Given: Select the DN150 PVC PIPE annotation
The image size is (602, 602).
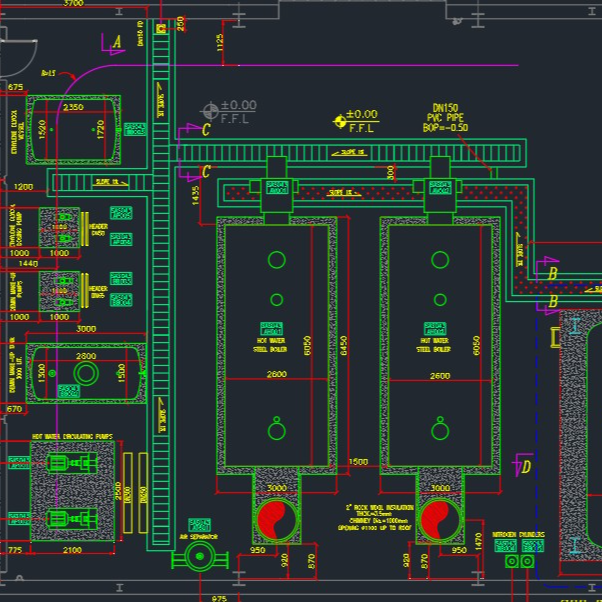Looking at the screenshot, I should (444, 117).
